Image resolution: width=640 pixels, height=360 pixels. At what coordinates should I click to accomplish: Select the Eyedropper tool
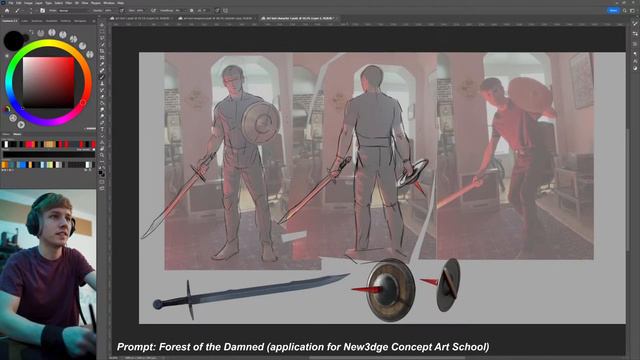[x=102, y=64]
